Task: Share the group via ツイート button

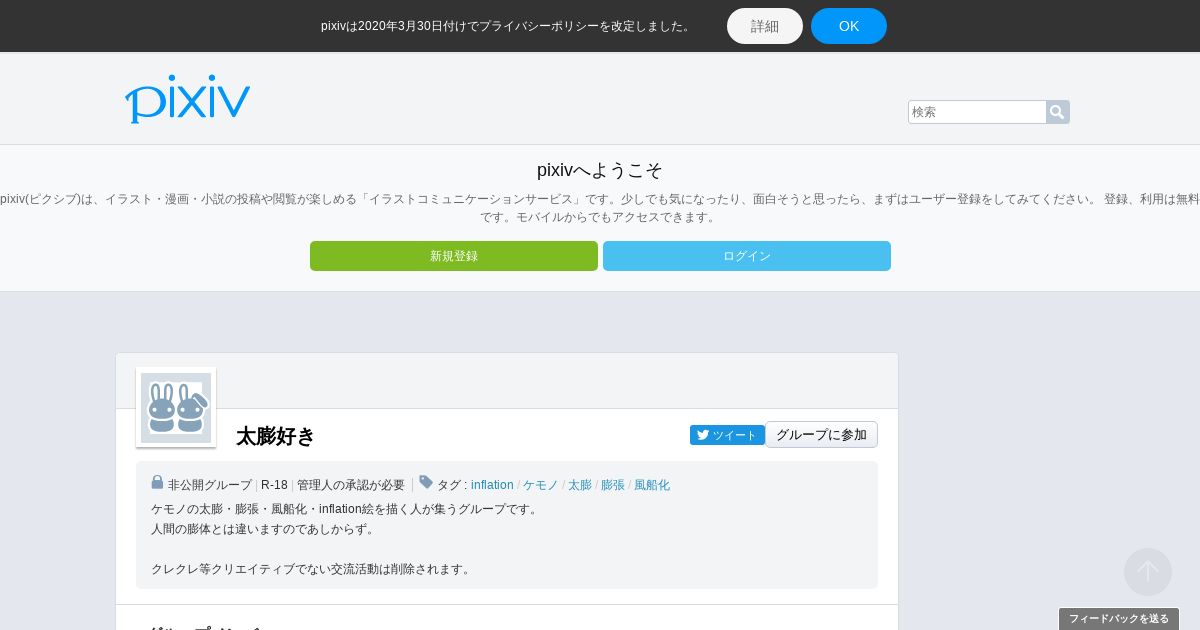Action: pos(727,435)
